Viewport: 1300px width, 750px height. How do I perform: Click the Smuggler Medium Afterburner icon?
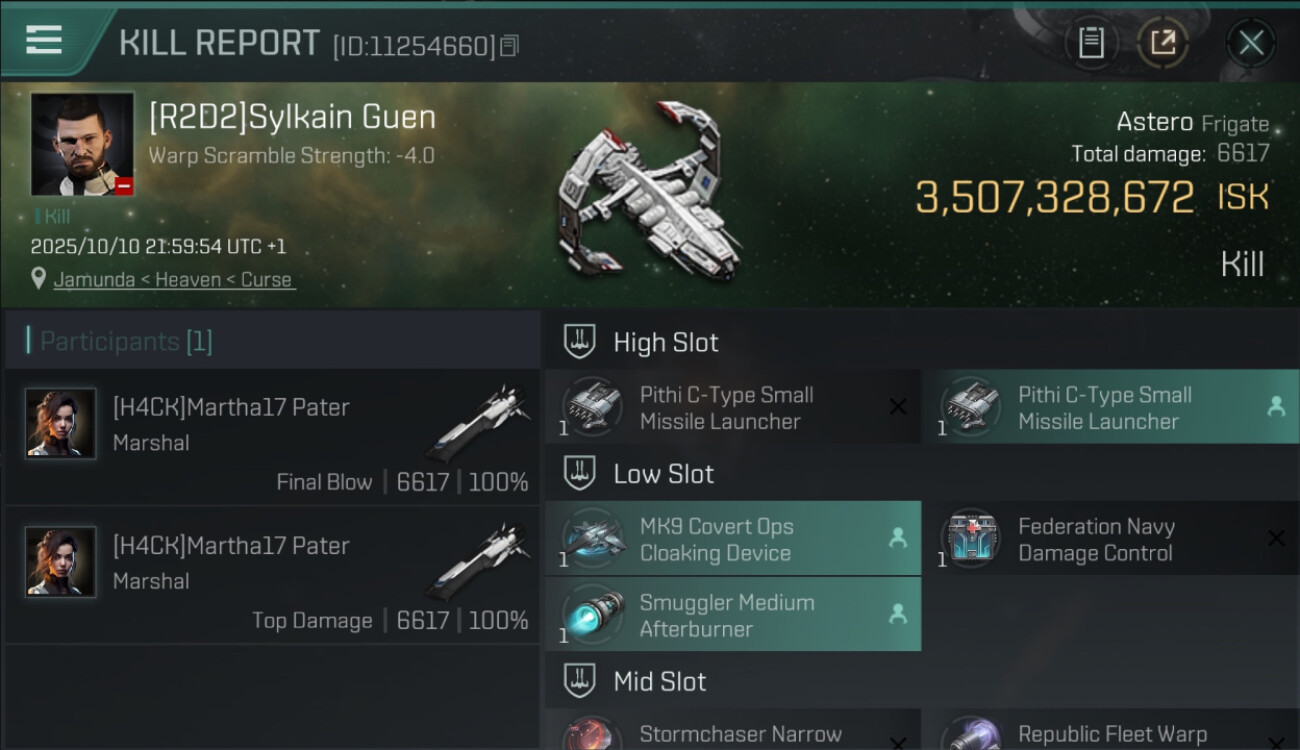point(593,615)
